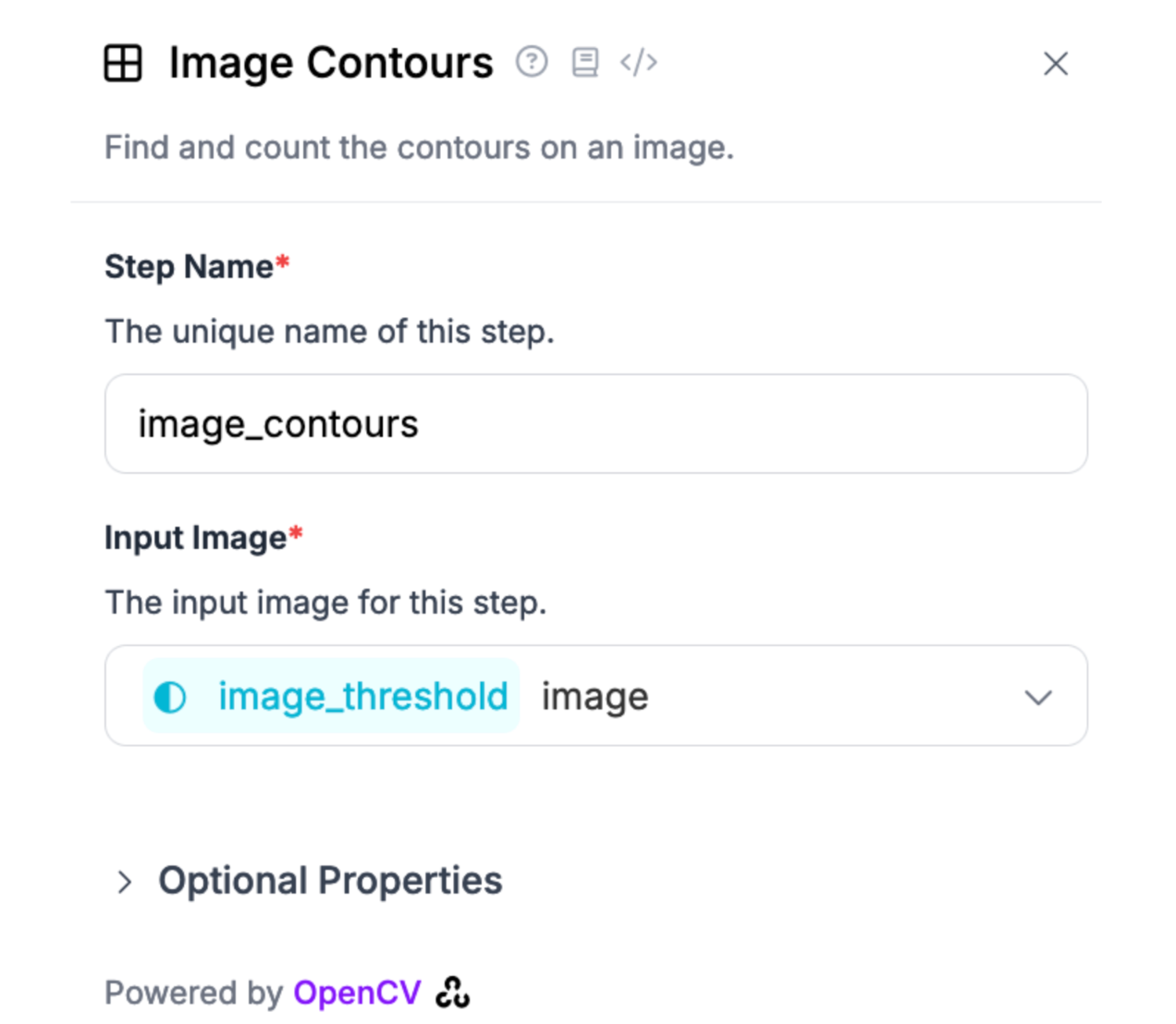Viewport: 1176px width, 1024px height.
Task: Open the help question mark icon
Action: click(x=532, y=62)
